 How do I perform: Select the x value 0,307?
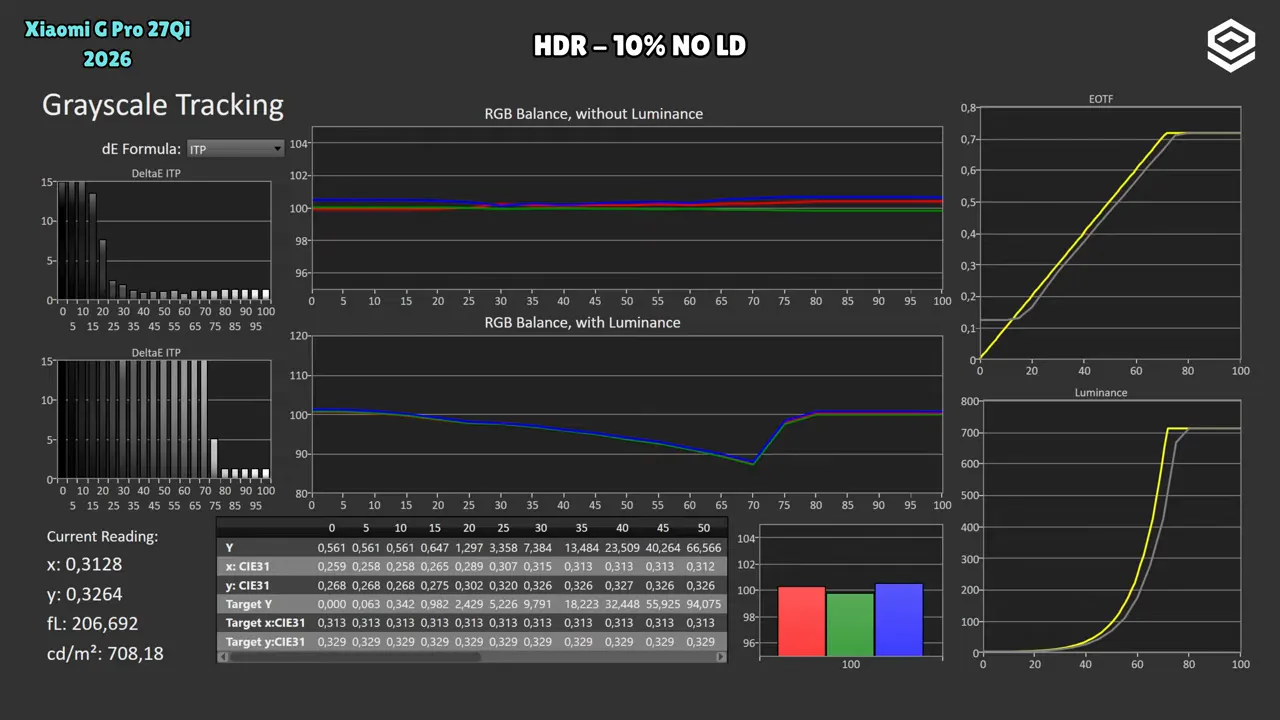pyautogui.click(x=502, y=566)
